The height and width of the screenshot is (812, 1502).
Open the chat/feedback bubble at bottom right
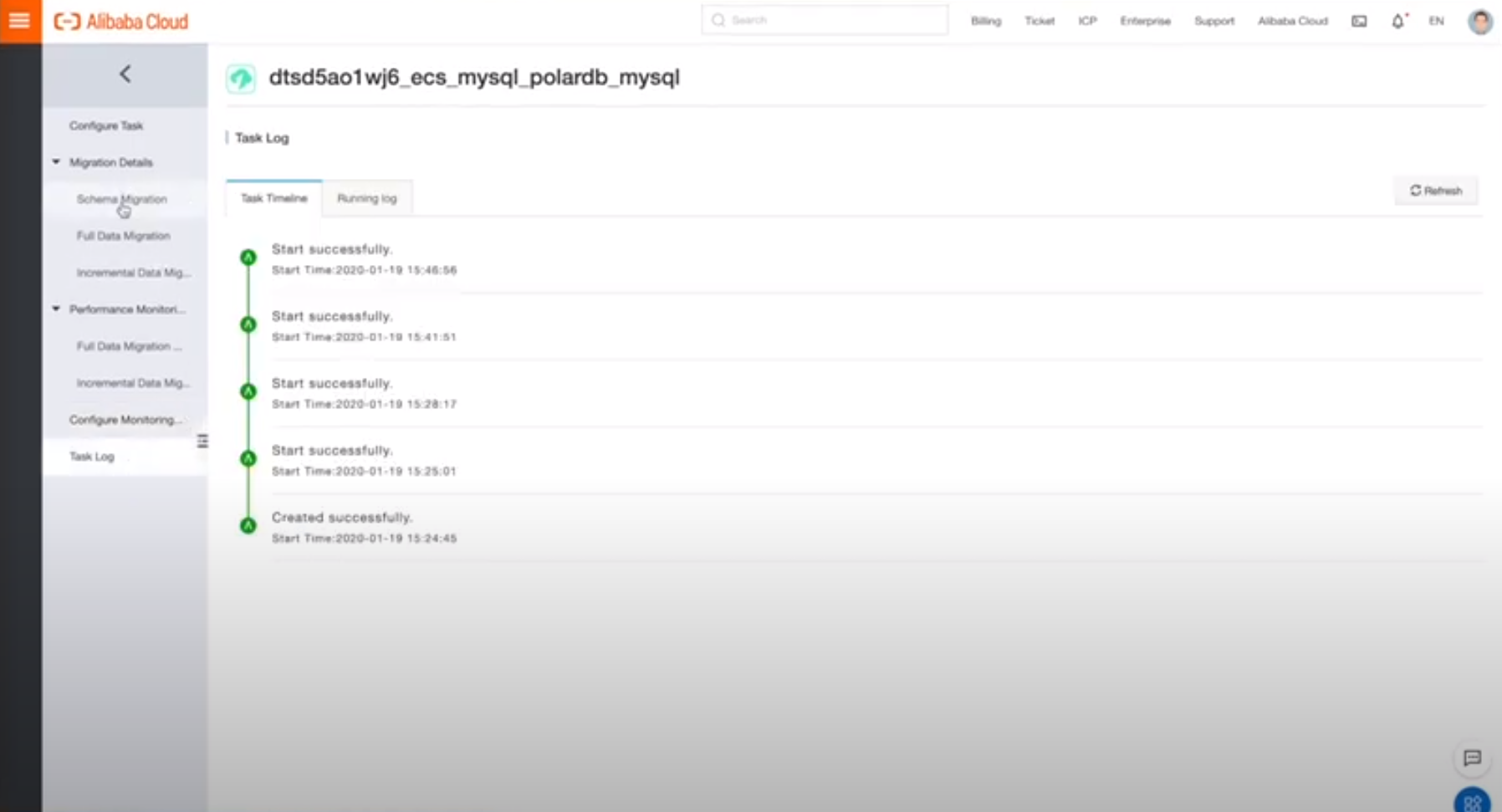pos(1472,759)
